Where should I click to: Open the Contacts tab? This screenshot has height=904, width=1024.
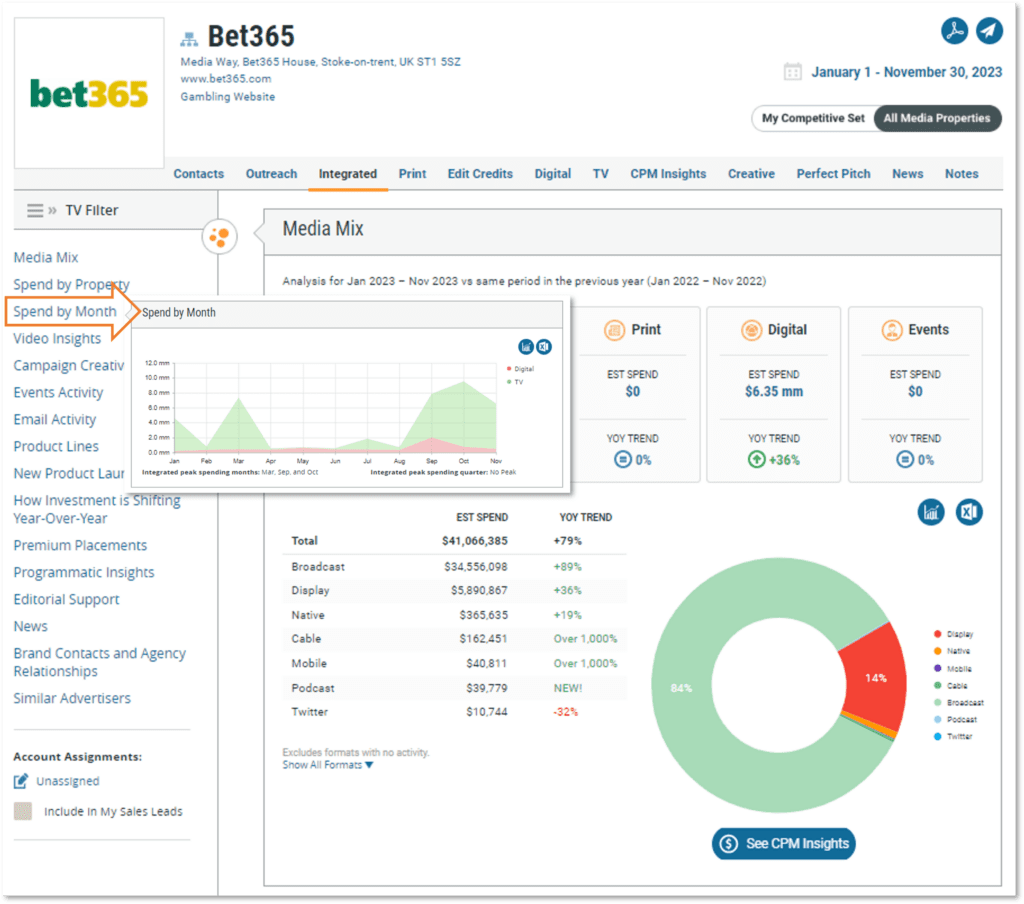point(199,174)
